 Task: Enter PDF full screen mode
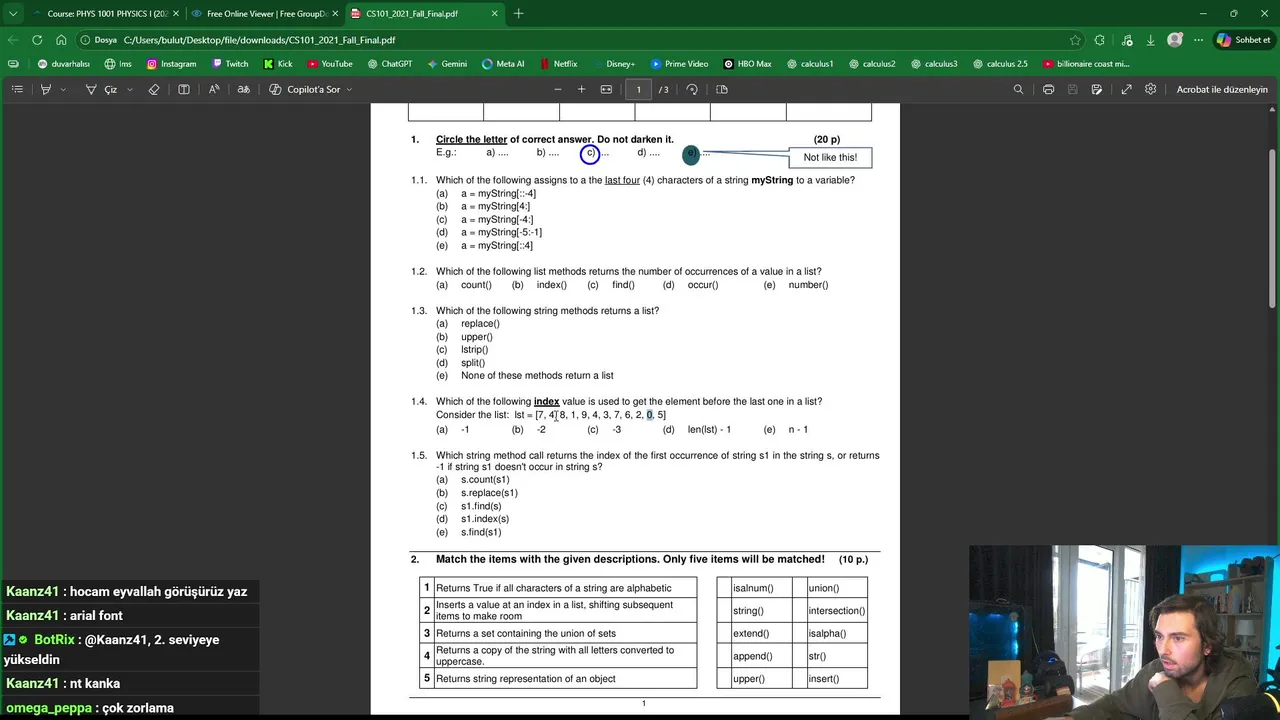[1126, 89]
